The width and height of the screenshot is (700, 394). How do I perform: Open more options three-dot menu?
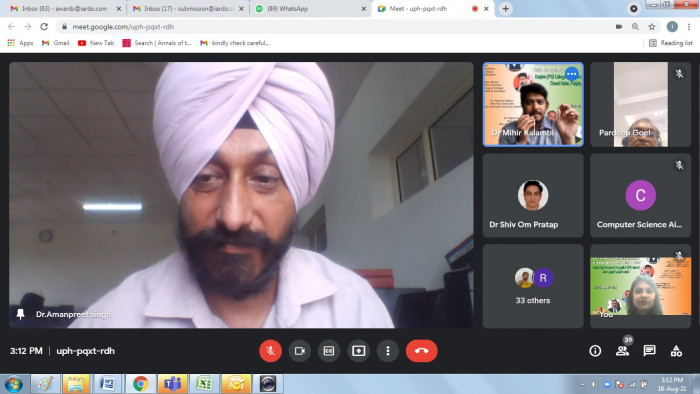pos(388,351)
